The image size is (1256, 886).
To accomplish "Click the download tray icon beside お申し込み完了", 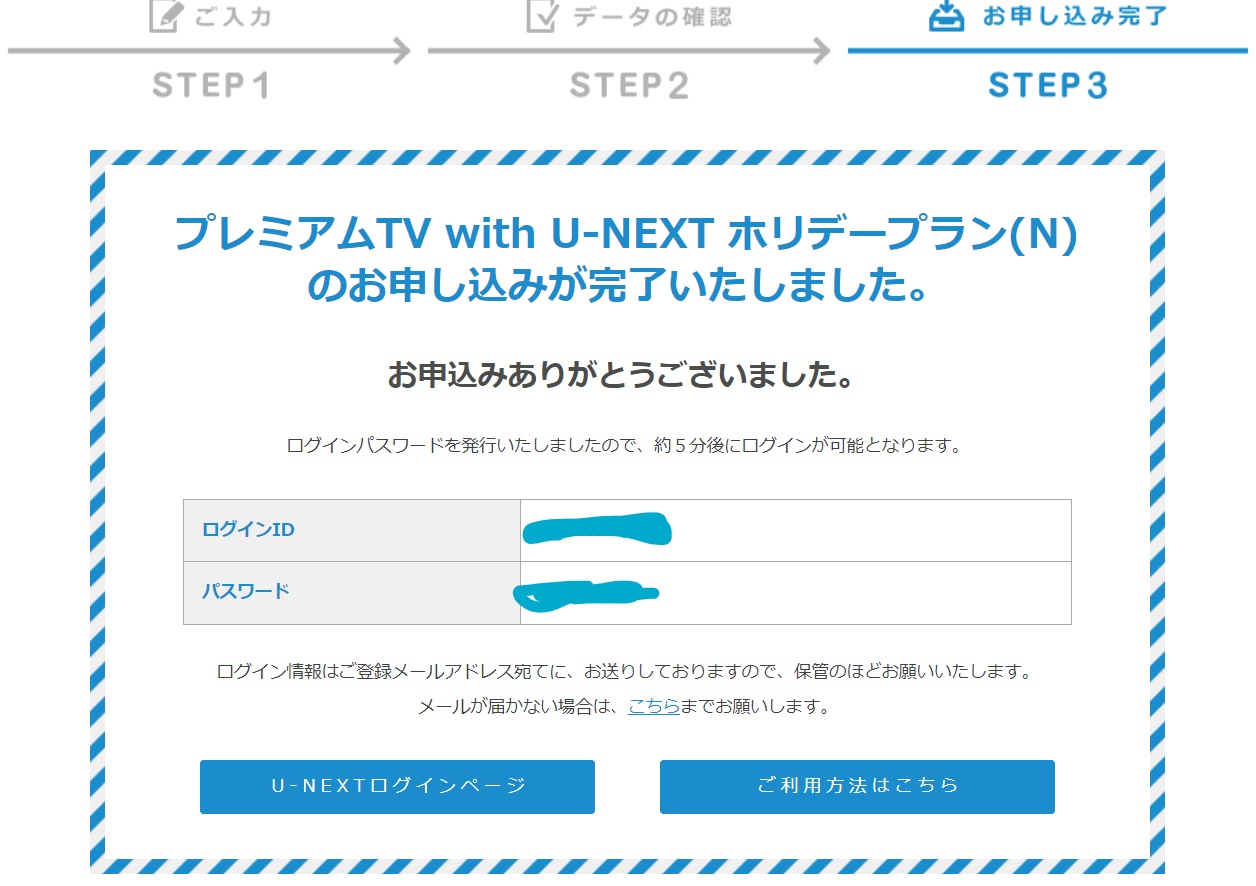I will coord(946,15).
